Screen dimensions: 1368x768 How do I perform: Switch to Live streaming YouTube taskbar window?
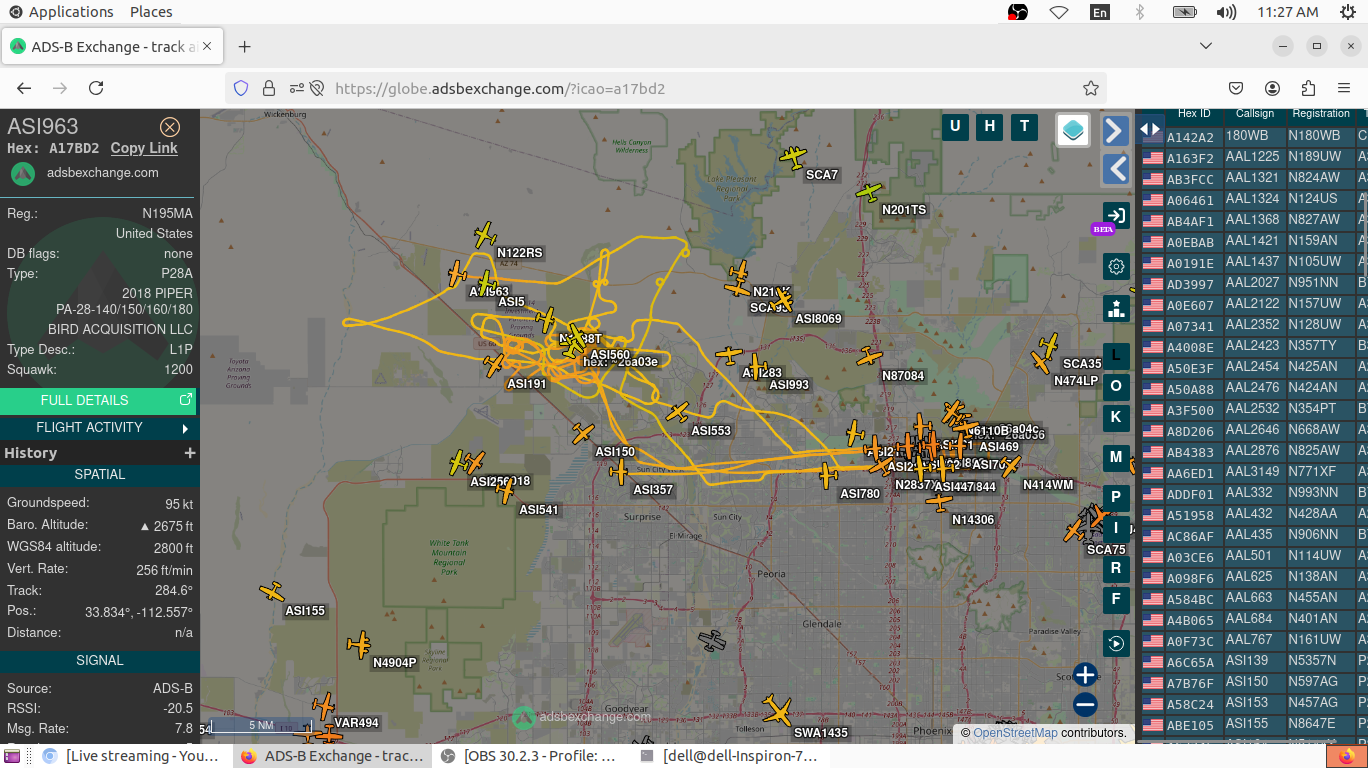pyautogui.click(x=131, y=756)
